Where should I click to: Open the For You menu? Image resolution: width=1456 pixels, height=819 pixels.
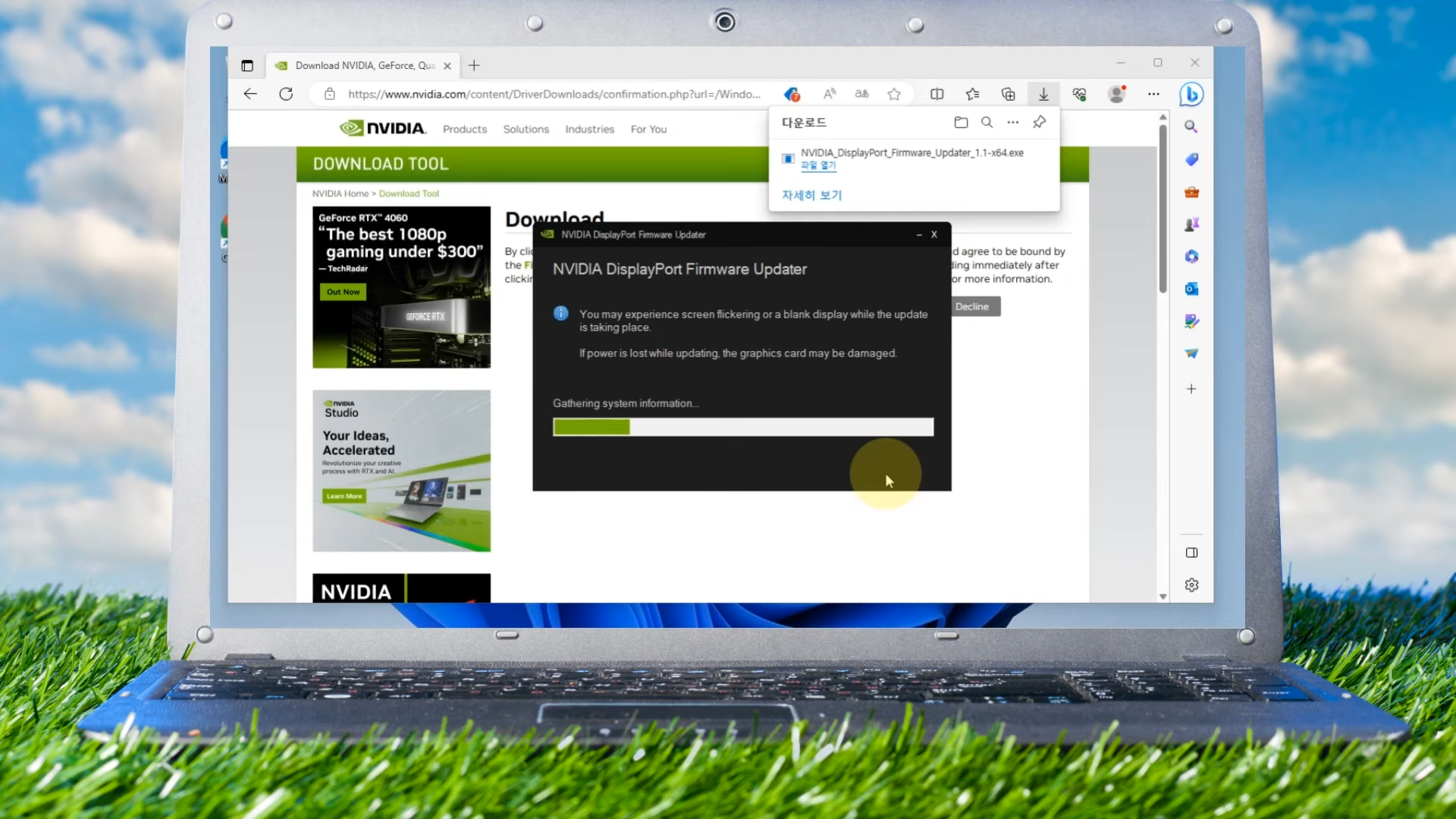648,130
